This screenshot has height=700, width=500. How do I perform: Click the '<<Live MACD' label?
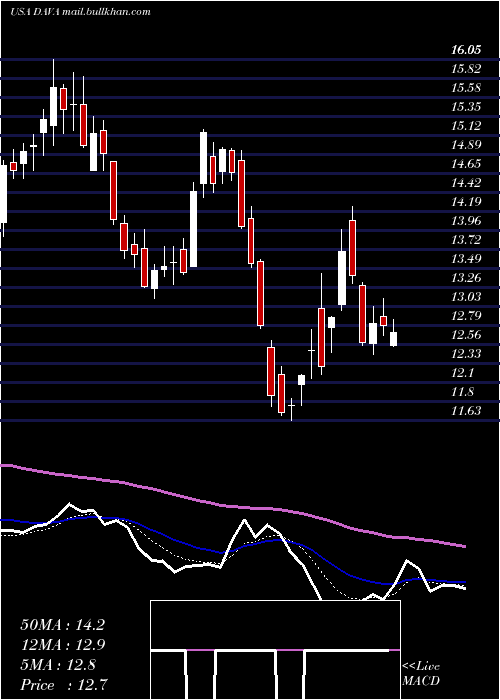tap(421, 674)
